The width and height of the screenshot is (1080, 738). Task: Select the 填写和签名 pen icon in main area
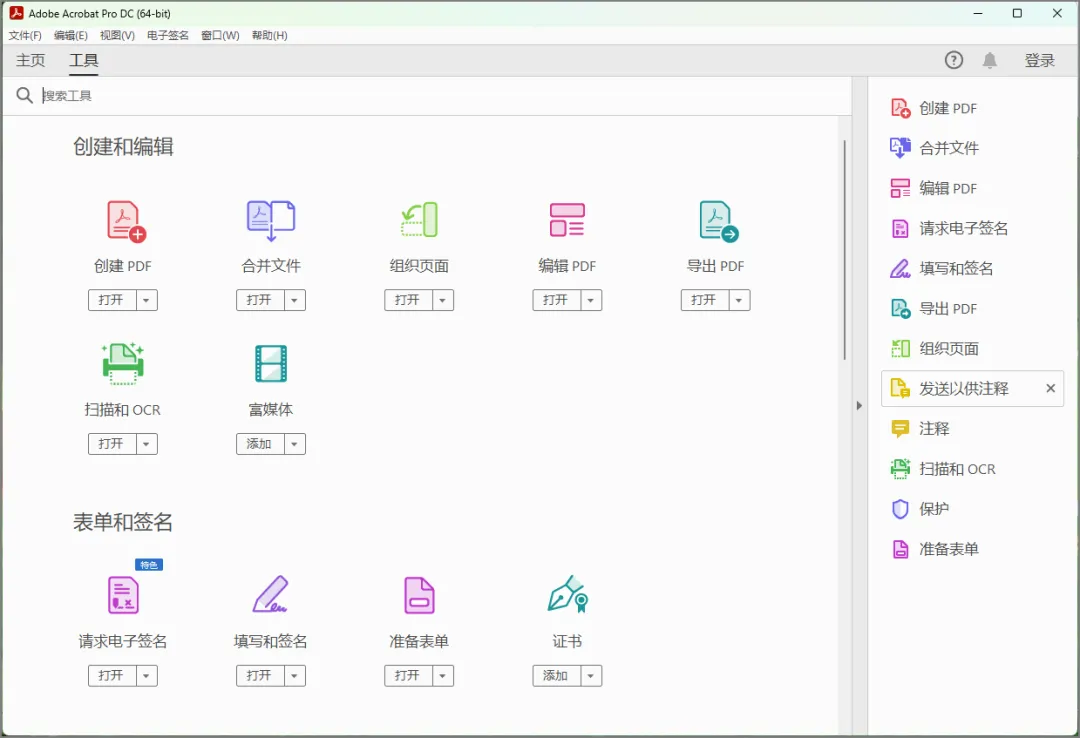(x=271, y=594)
